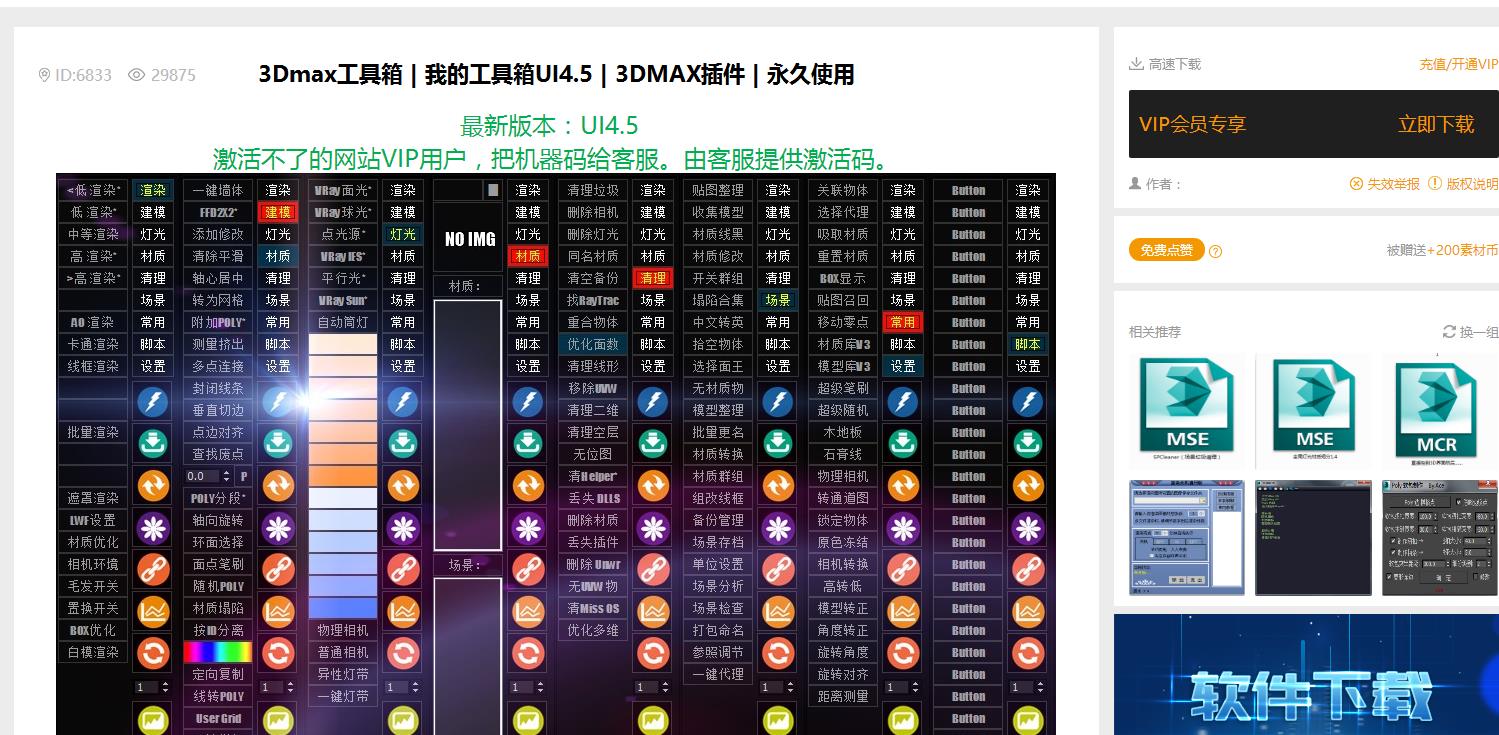Pick the lightest peach swatch under 自动筒灯

click(x=343, y=344)
